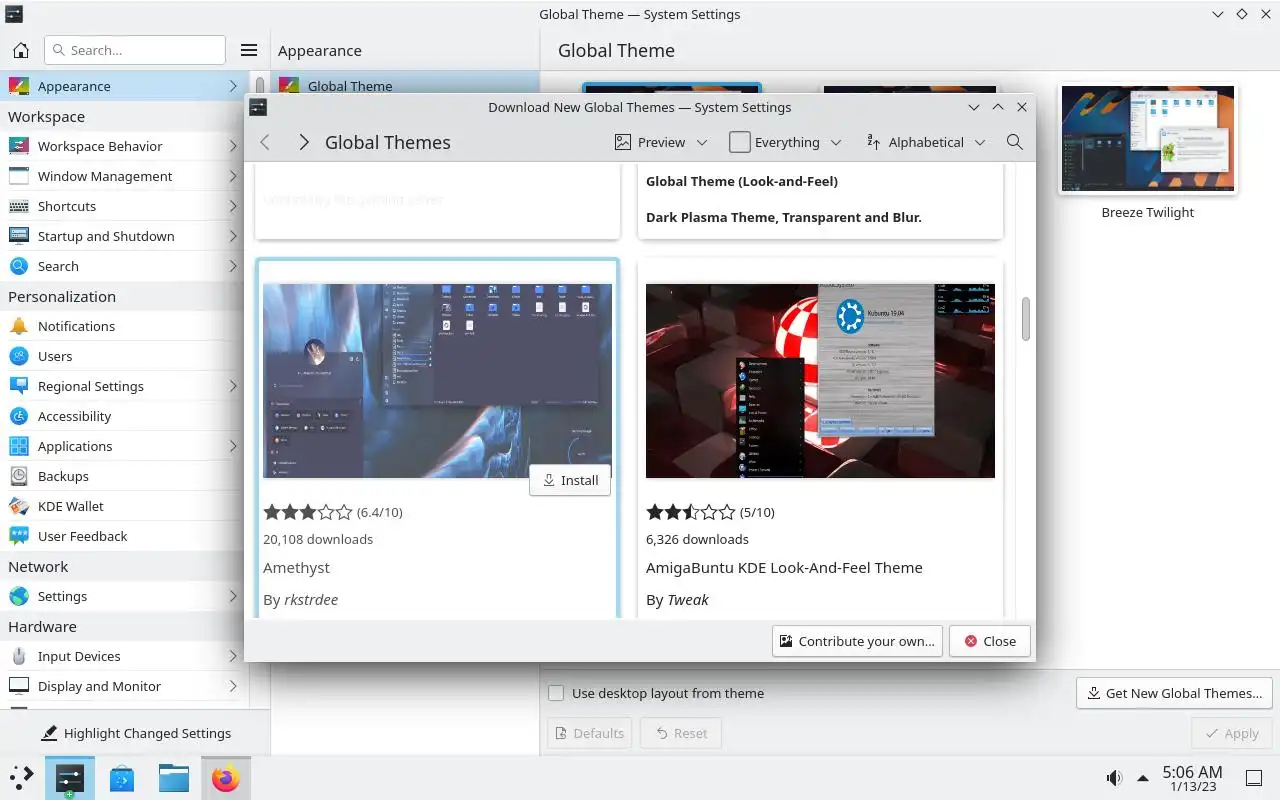The image size is (1280, 800).
Task: Click the Startup and Shutdown icon
Action: coord(19,236)
